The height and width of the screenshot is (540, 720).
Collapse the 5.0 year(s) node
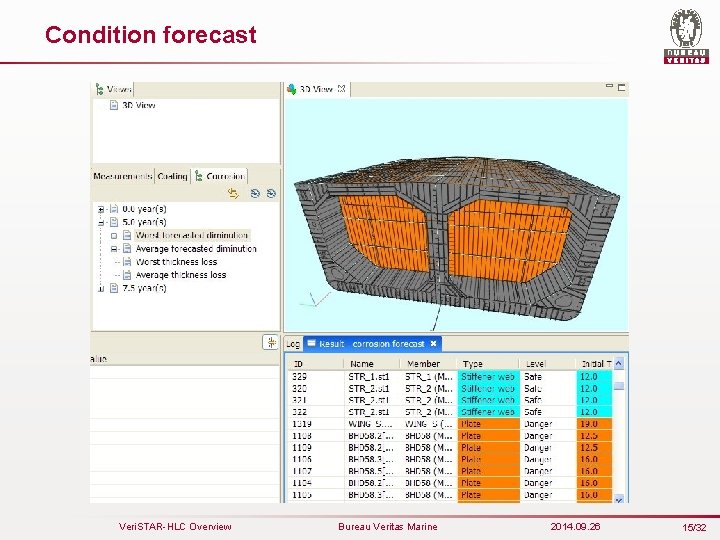pos(101,223)
